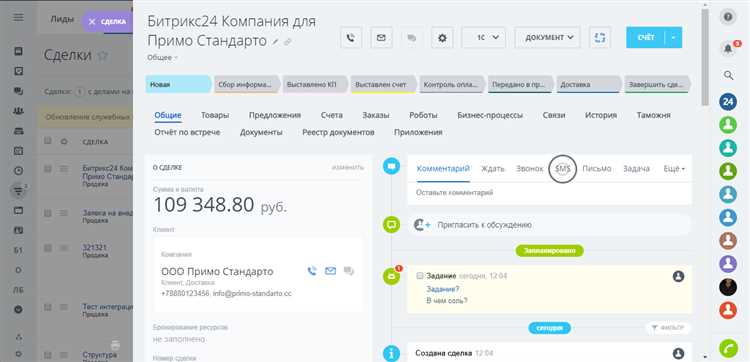
Task: Click the Оставьте комментарий input field
Action: pyautogui.click(x=550, y=193)
